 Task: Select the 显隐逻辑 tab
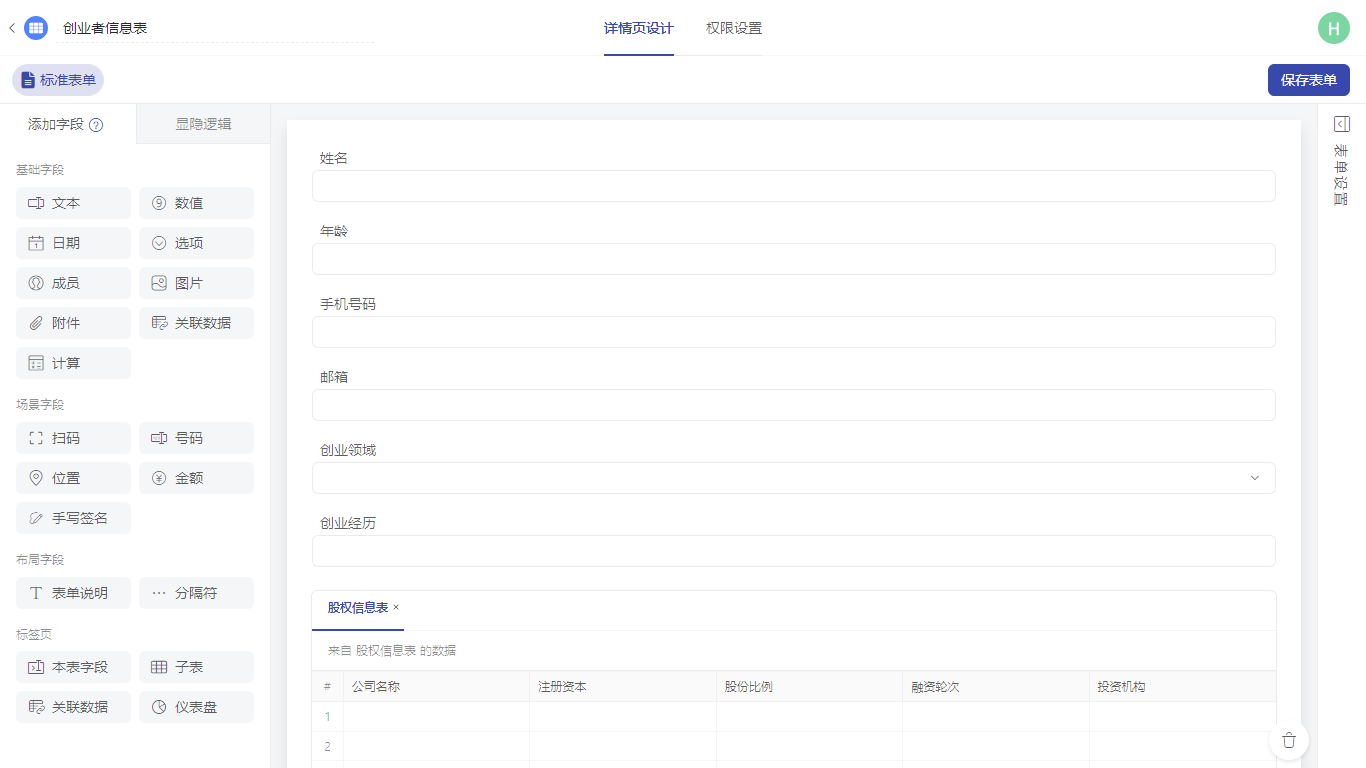click(203, 124)
